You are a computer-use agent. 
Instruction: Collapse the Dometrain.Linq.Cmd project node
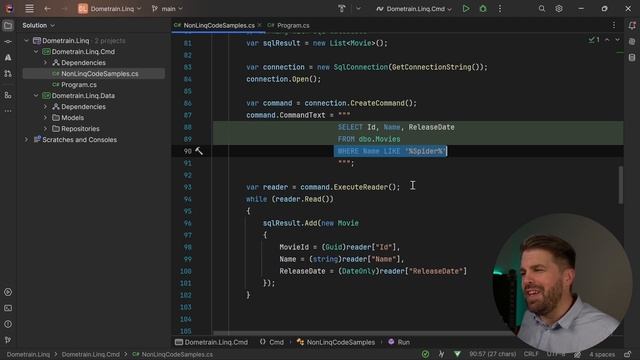coord(36,51)
